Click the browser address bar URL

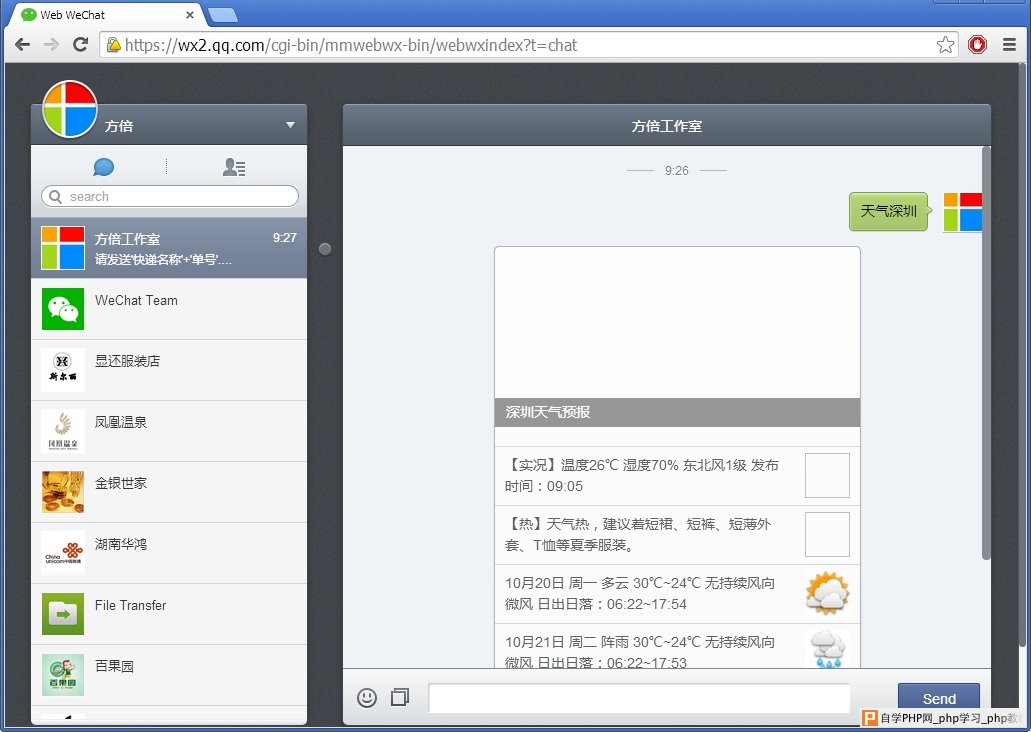click(x=351, y=45)
